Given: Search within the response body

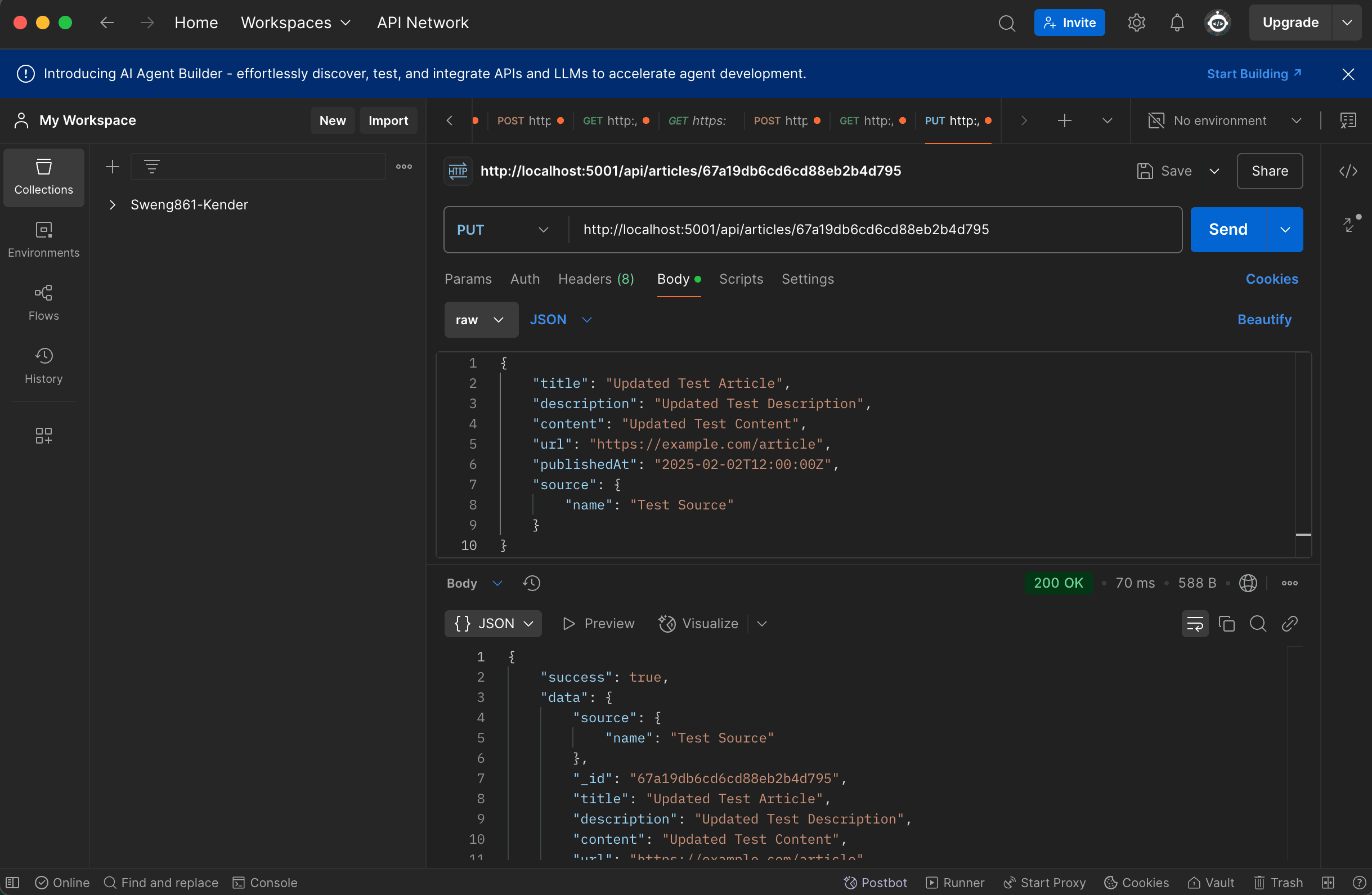Looking at the screenshot, I should 1257,623.
